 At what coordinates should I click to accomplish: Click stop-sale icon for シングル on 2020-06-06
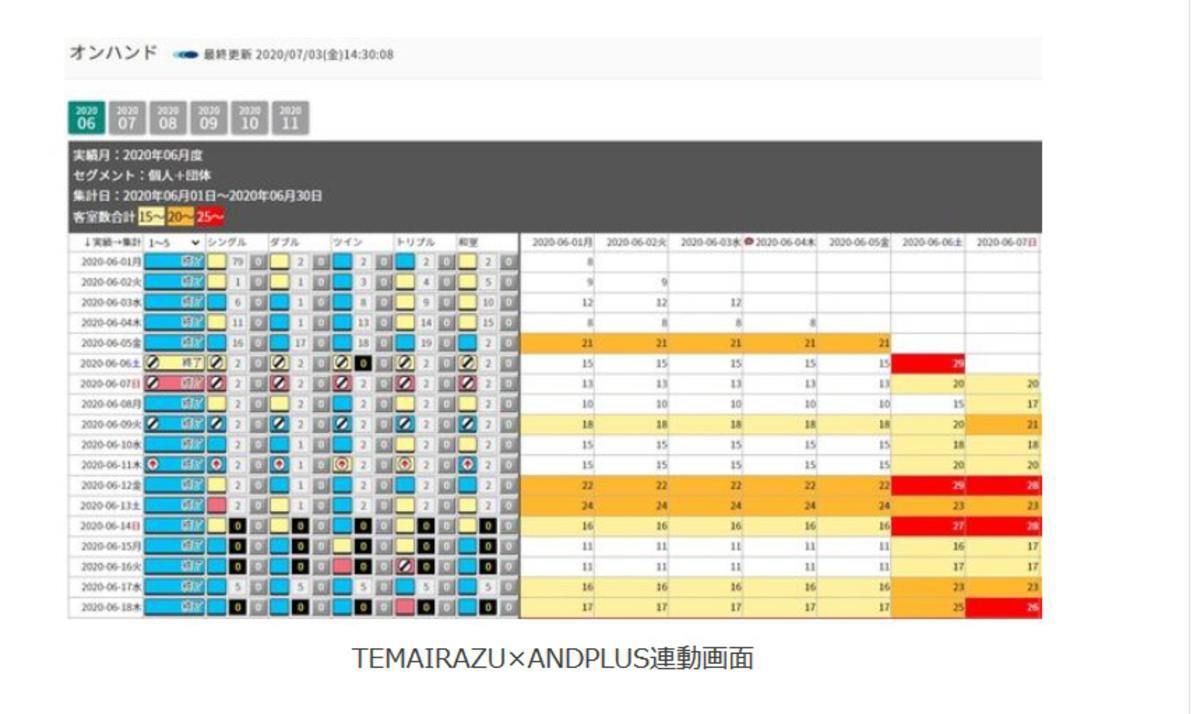(217, 364)
